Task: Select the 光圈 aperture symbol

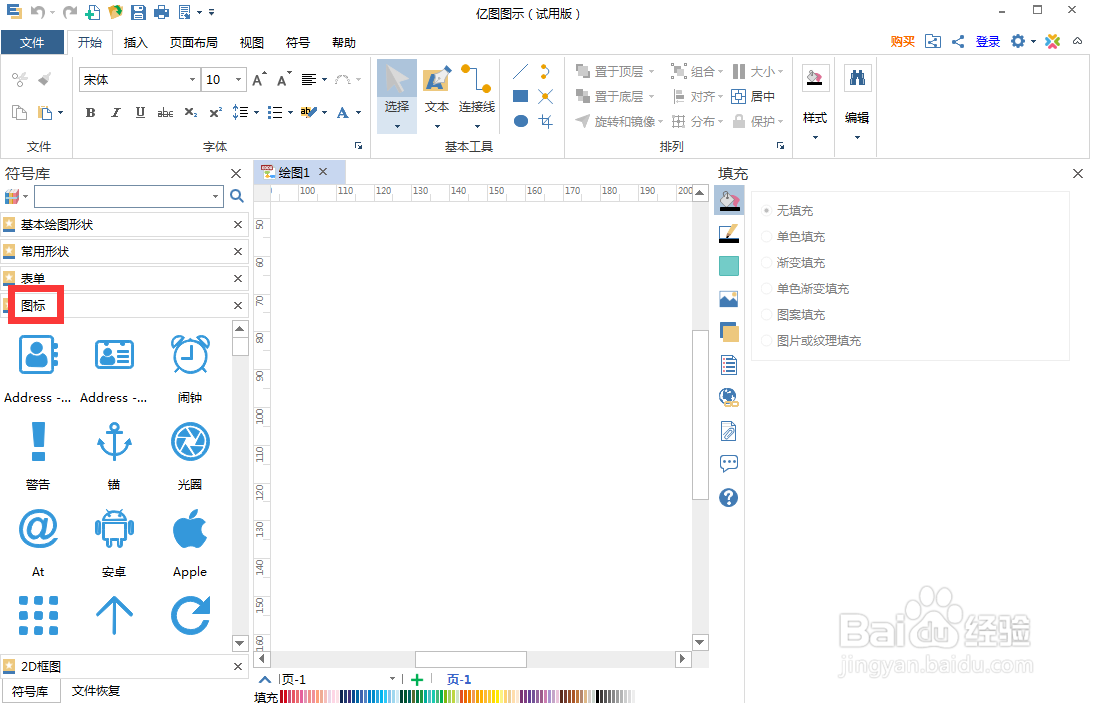Action: tap(190, 442)
